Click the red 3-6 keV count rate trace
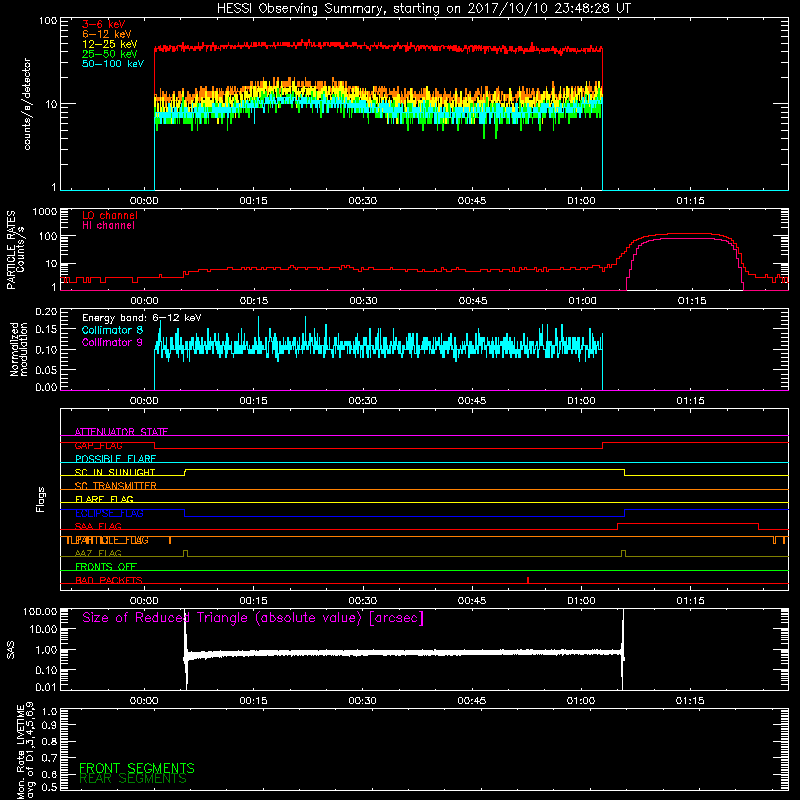The height and width of the screenshot is (800, 800). point(378,47)
